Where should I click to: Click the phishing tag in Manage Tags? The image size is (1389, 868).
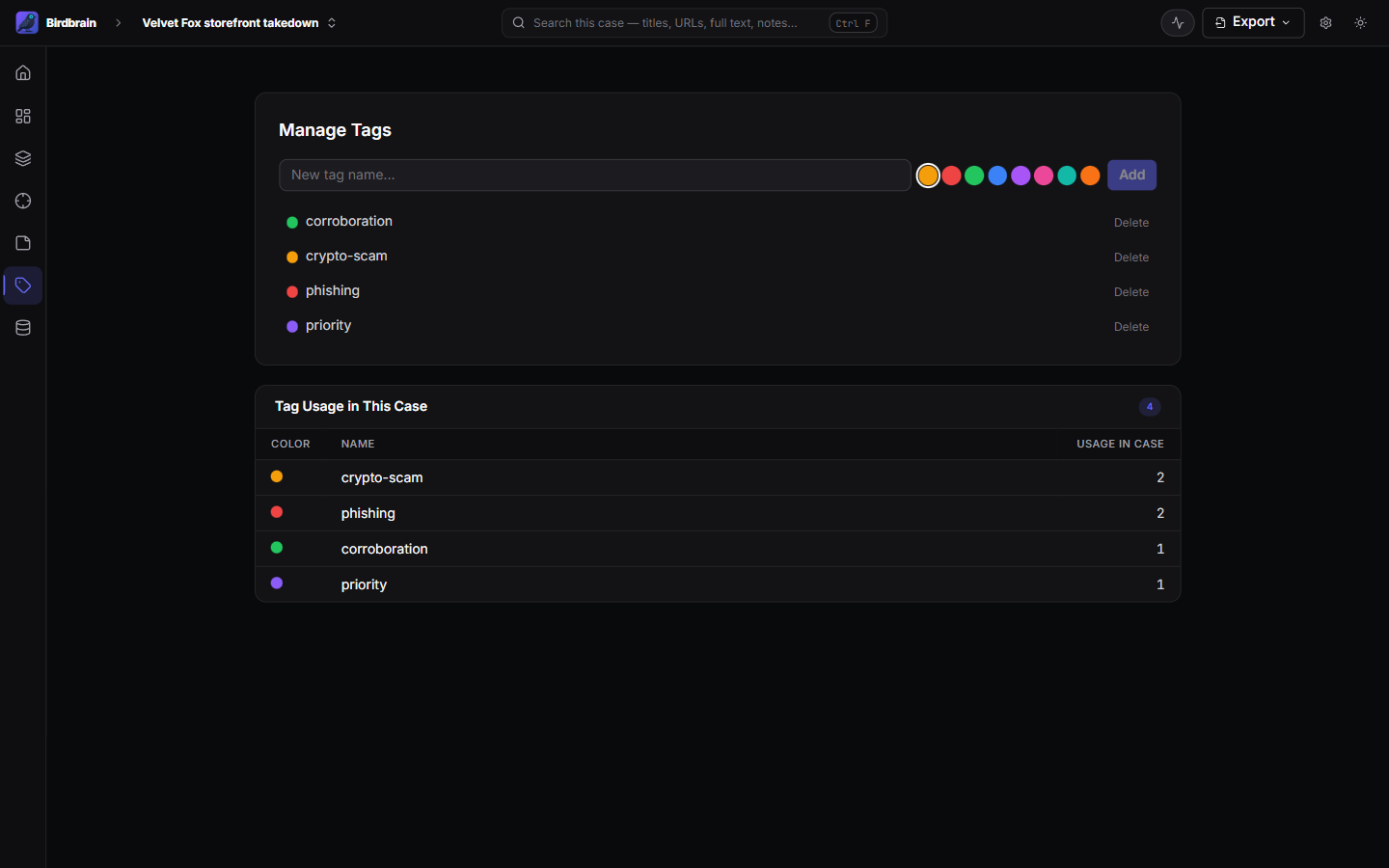[x=333, y=291]
